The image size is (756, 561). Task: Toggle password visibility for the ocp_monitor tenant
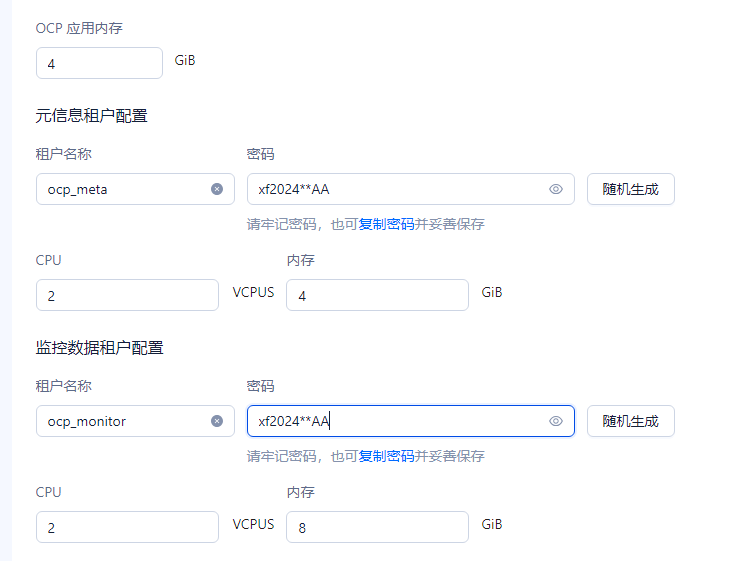tap(556, 421)
